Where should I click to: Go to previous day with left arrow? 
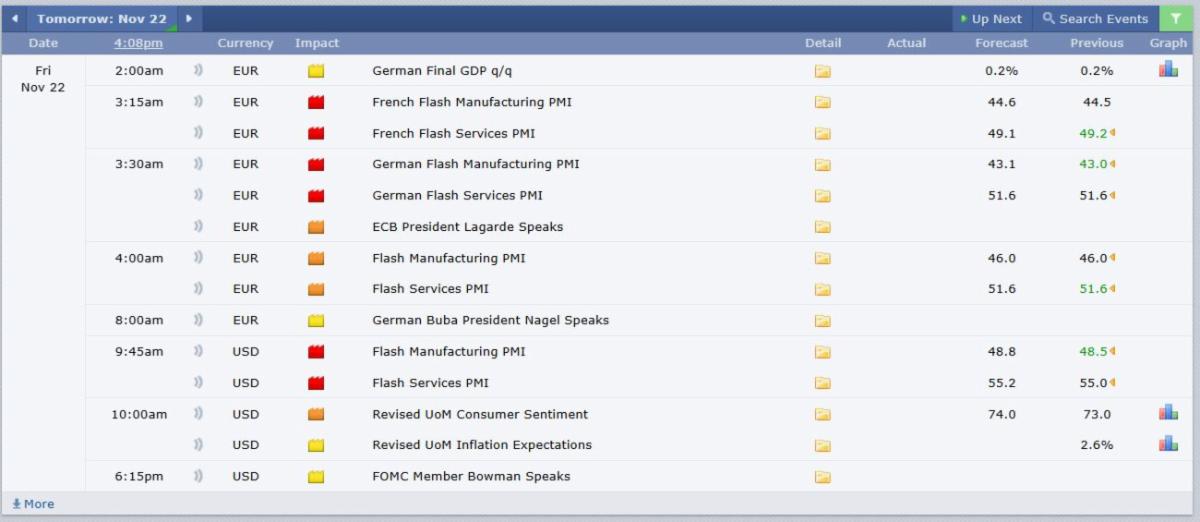coord(14,19)
